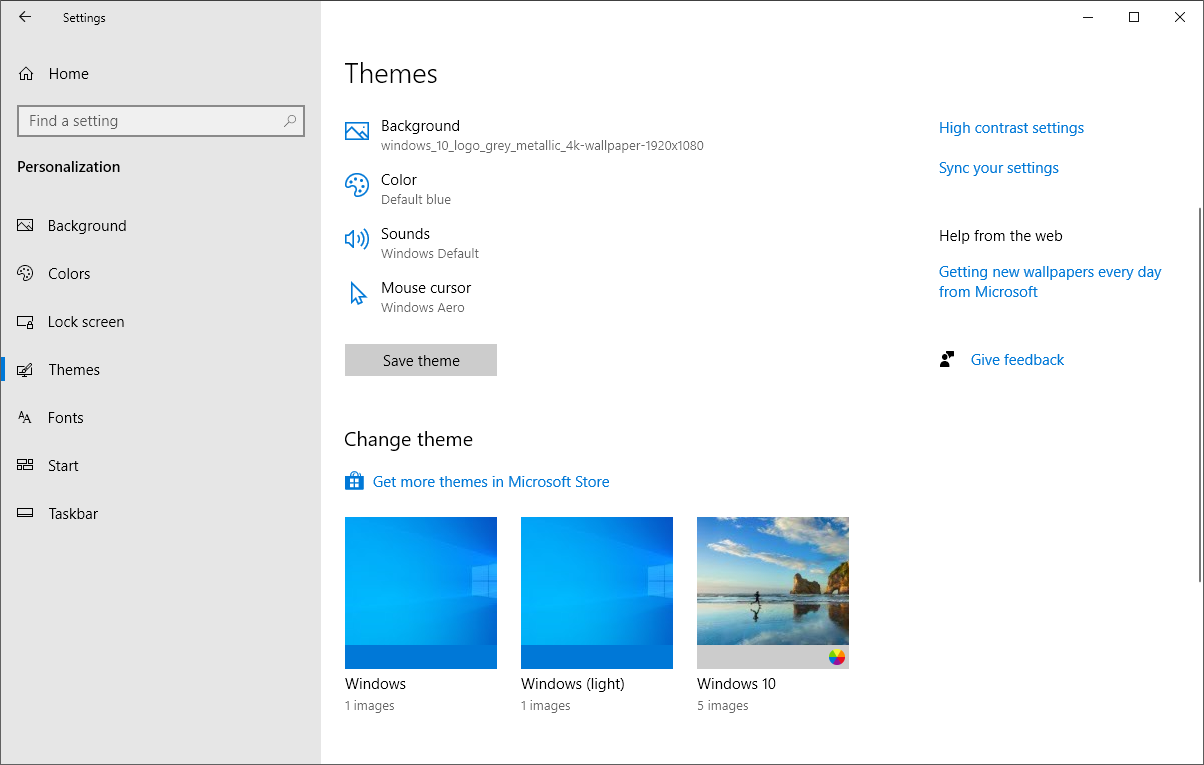1204x765 pixels.
Task: Open High contrast settings
Action: pos(1011,128)
